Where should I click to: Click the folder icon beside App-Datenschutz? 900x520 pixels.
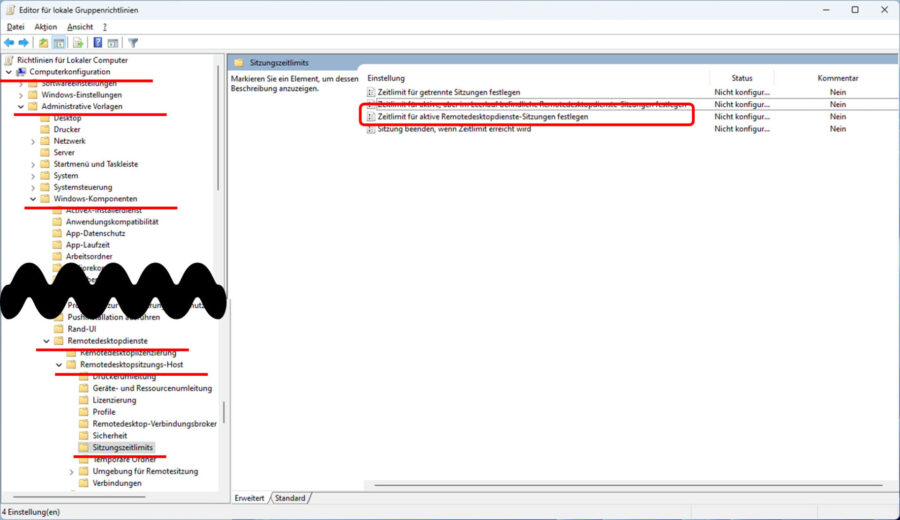(57, 233)
